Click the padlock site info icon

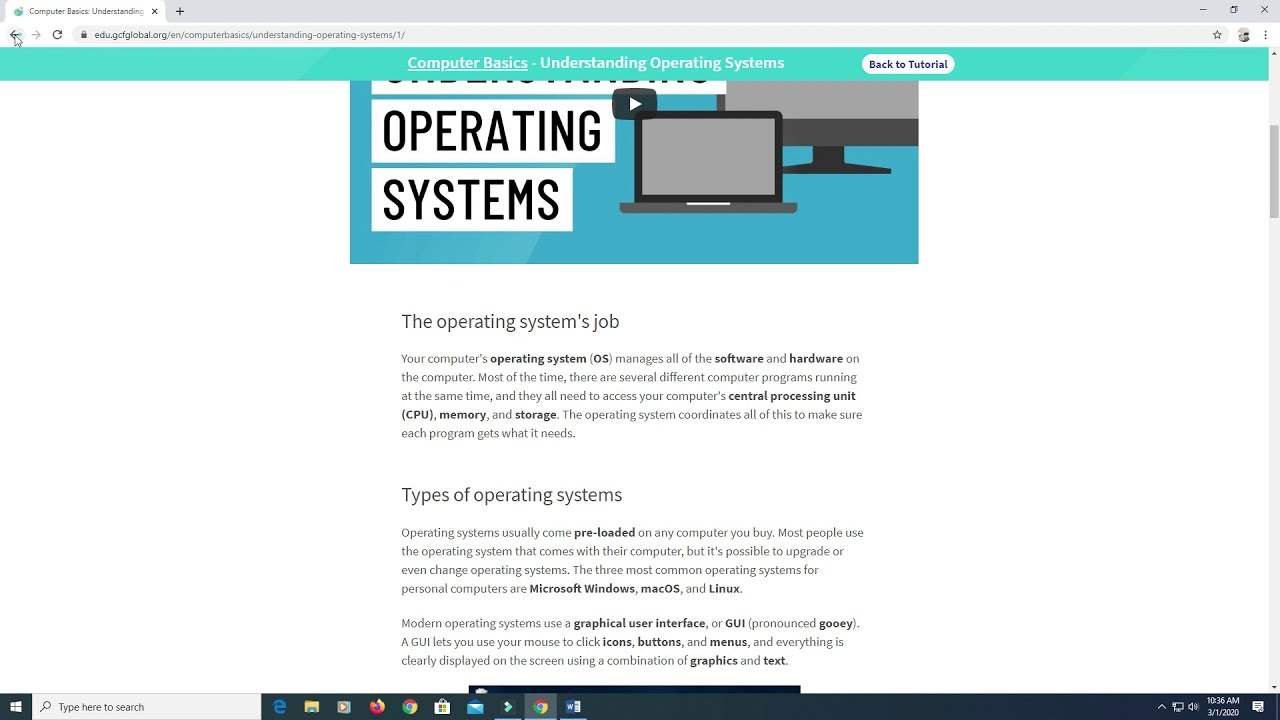[84, 35]
